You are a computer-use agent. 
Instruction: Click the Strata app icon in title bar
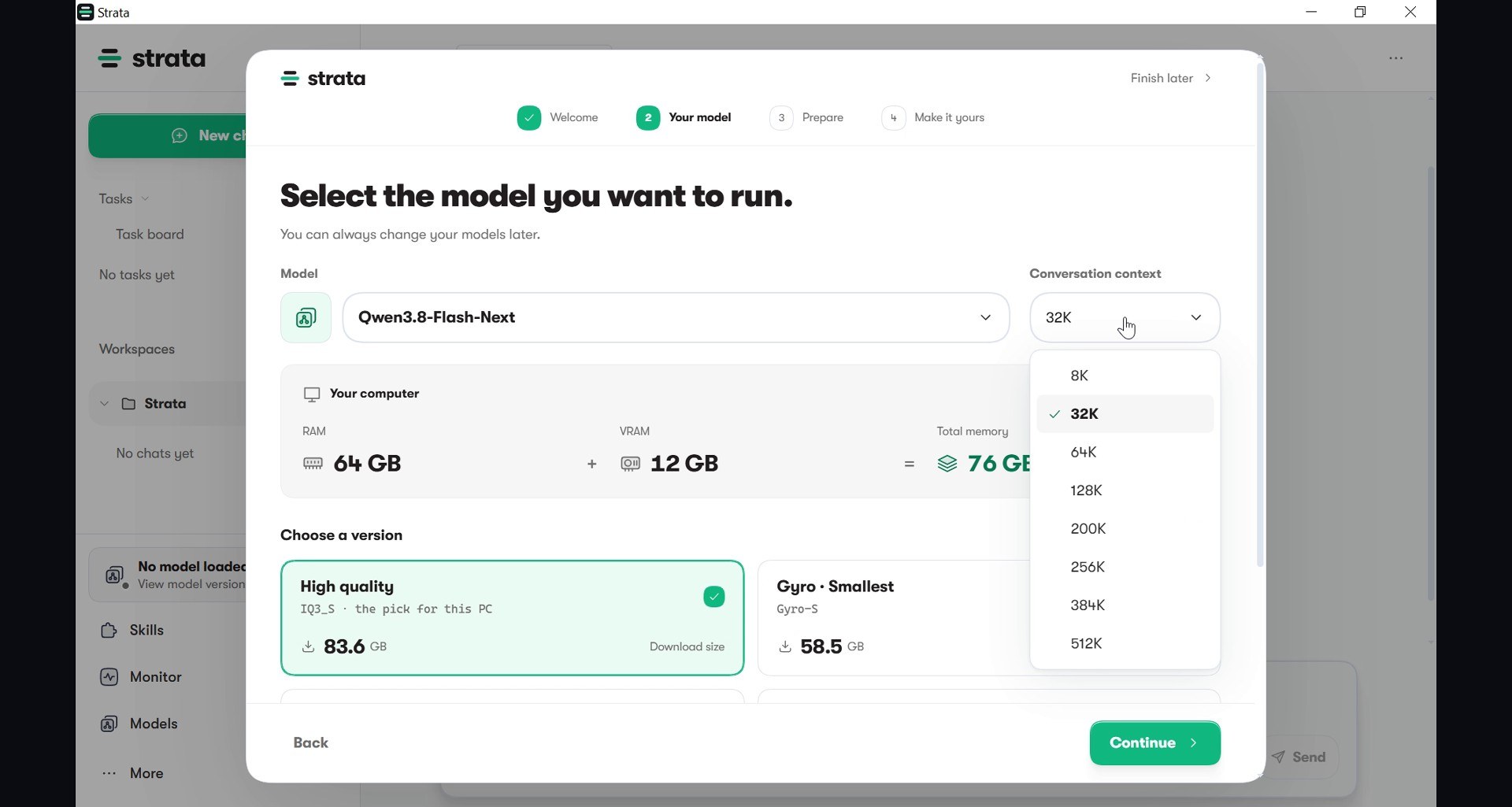point(86,12)
